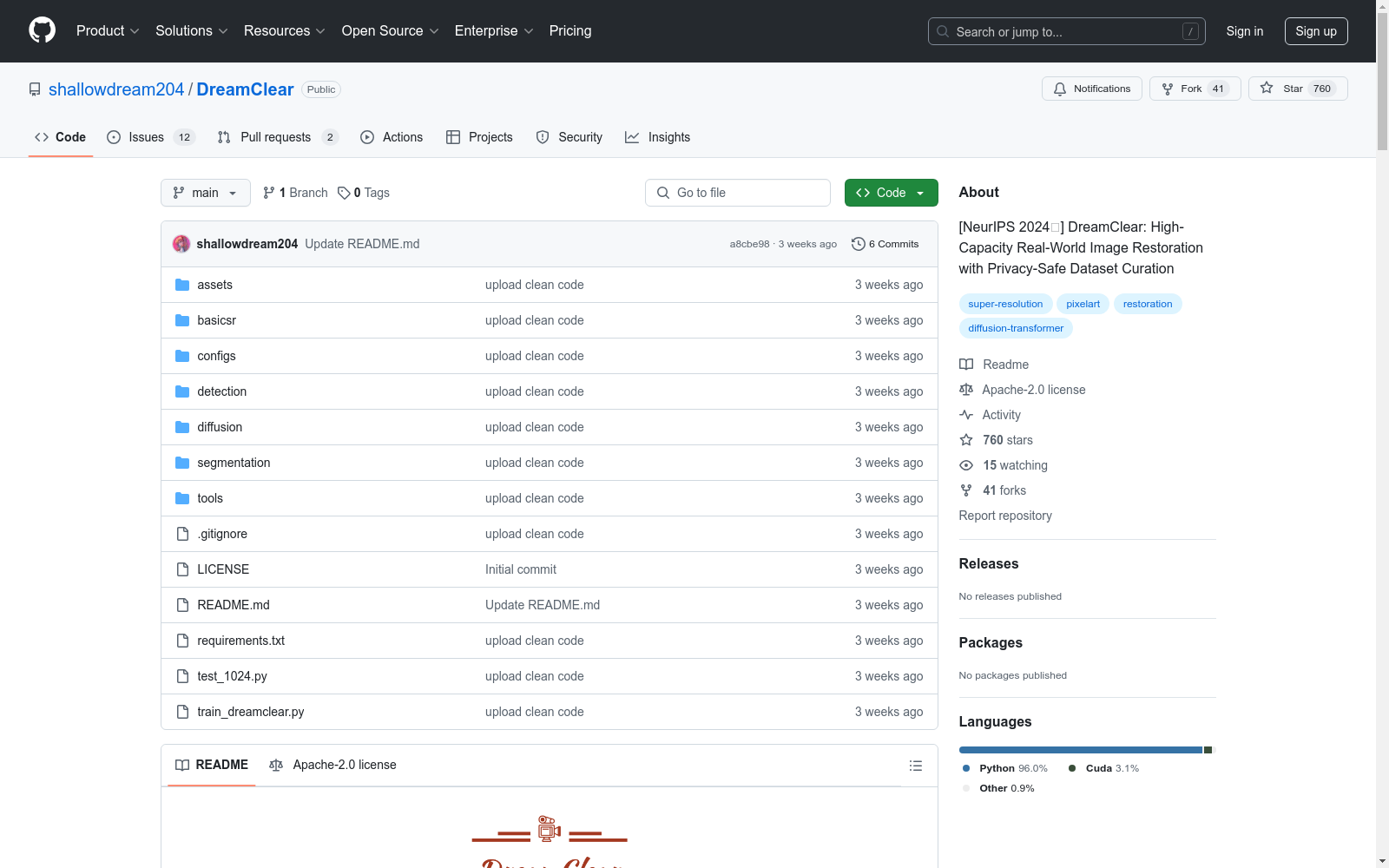Image resolution: width=1389 pixels, height=868 pixels.
Task: Open the train_dreamclear.py file name
Action: click(251, 712)
